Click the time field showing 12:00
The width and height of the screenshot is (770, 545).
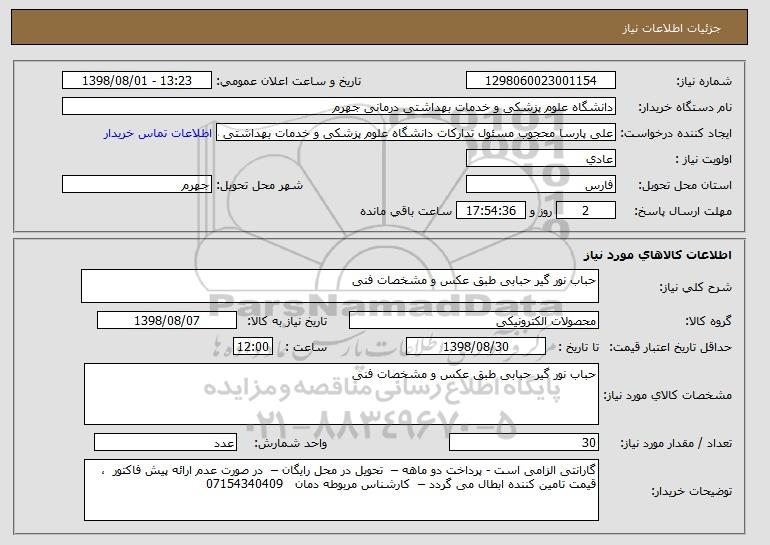[x=253, y=347]
